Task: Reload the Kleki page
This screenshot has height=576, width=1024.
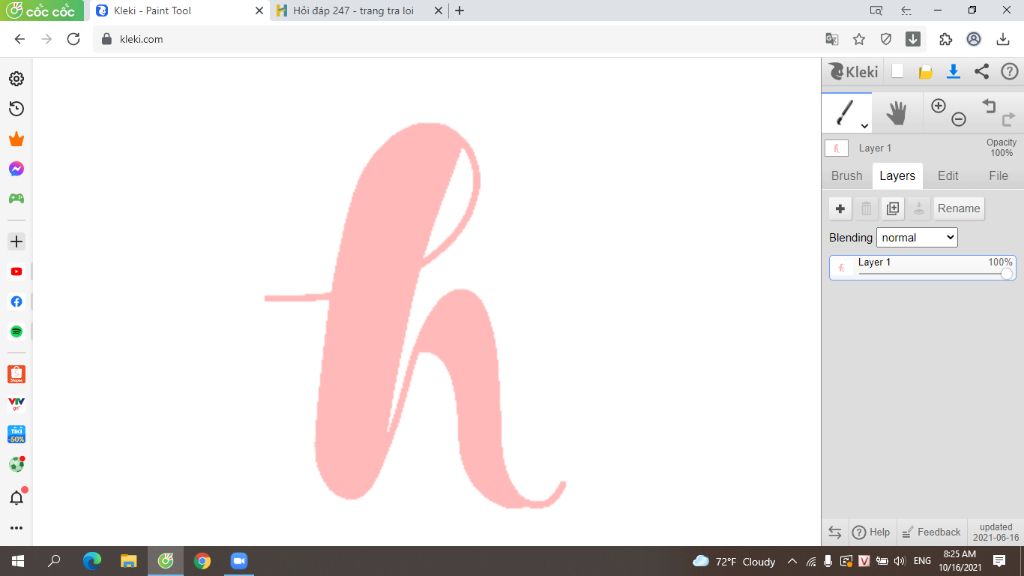Action: (73, 39)
